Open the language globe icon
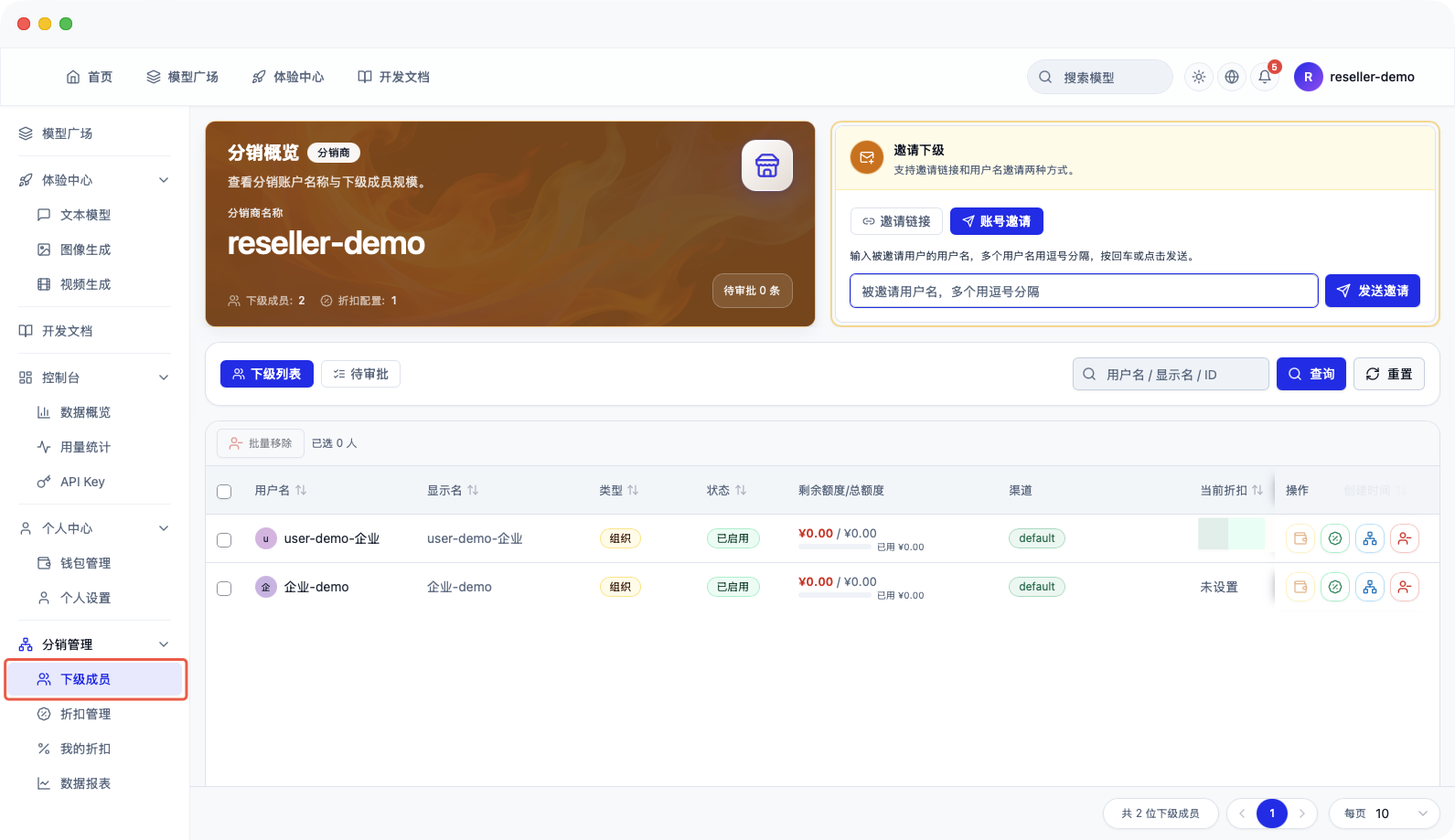Image resolution: width=1455 pixels, height=840 pixels. [x=1232, y=77]
